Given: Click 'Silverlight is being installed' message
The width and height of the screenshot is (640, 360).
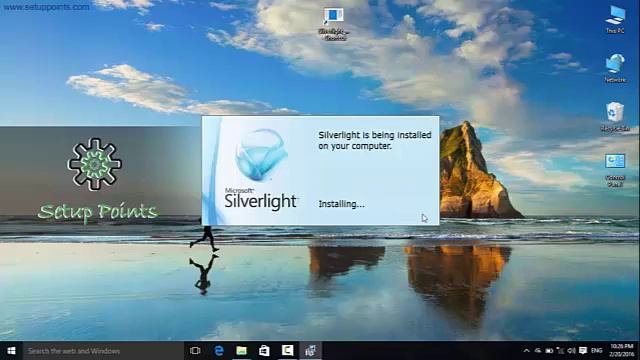Looking at the screenshot, I should click(x=375, y=140).
